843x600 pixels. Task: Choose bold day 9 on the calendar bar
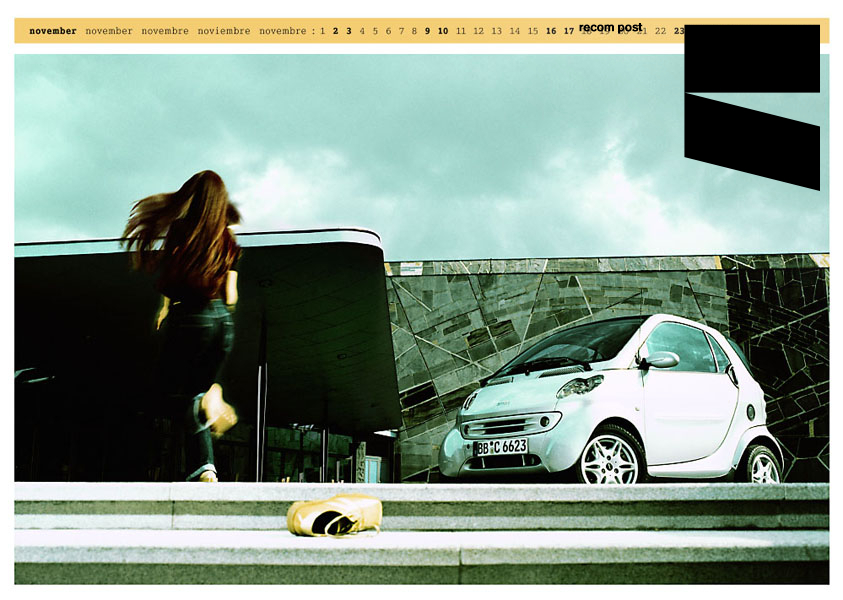(427, 31)
